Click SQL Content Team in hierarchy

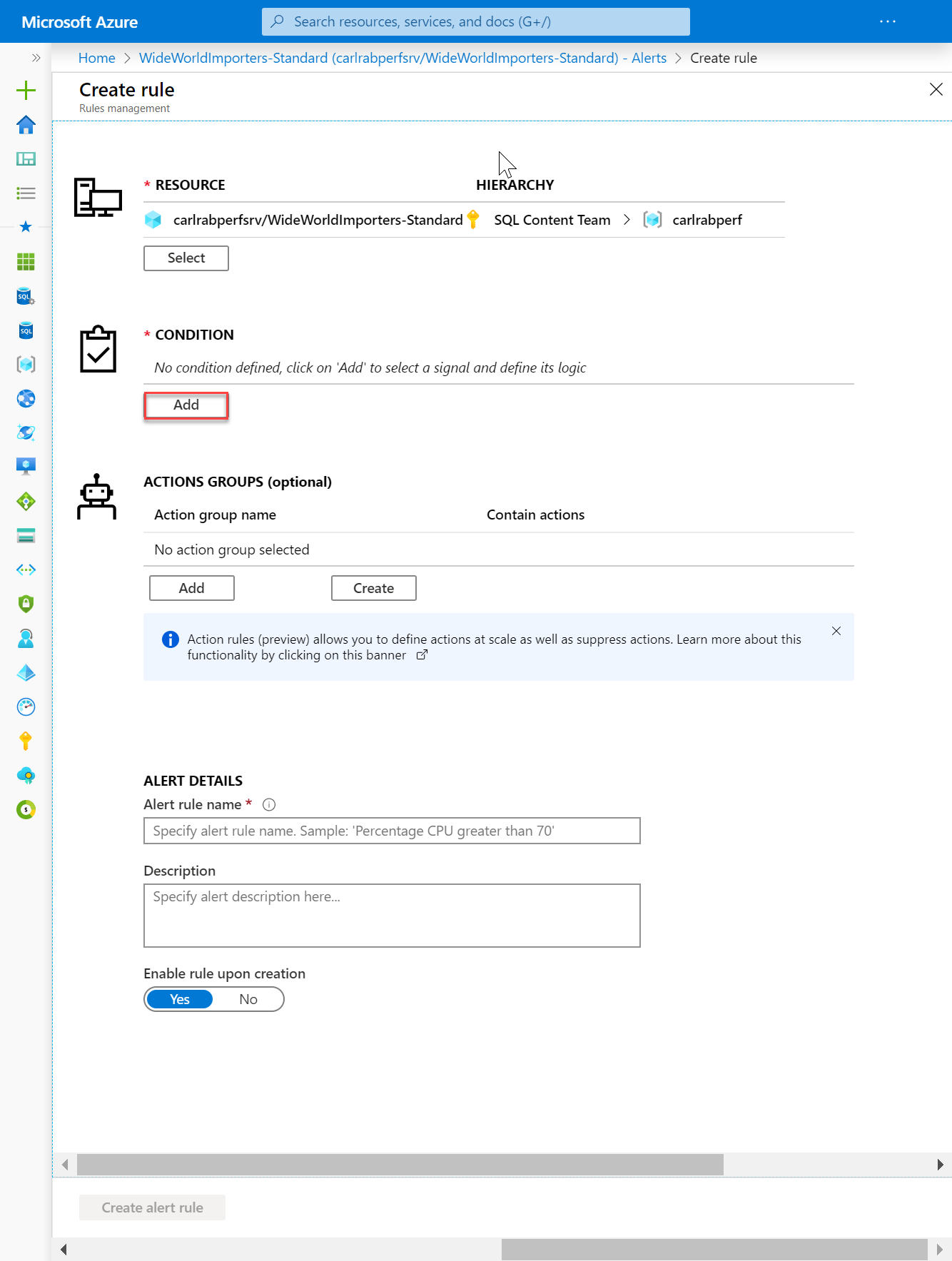coord(552,220)
